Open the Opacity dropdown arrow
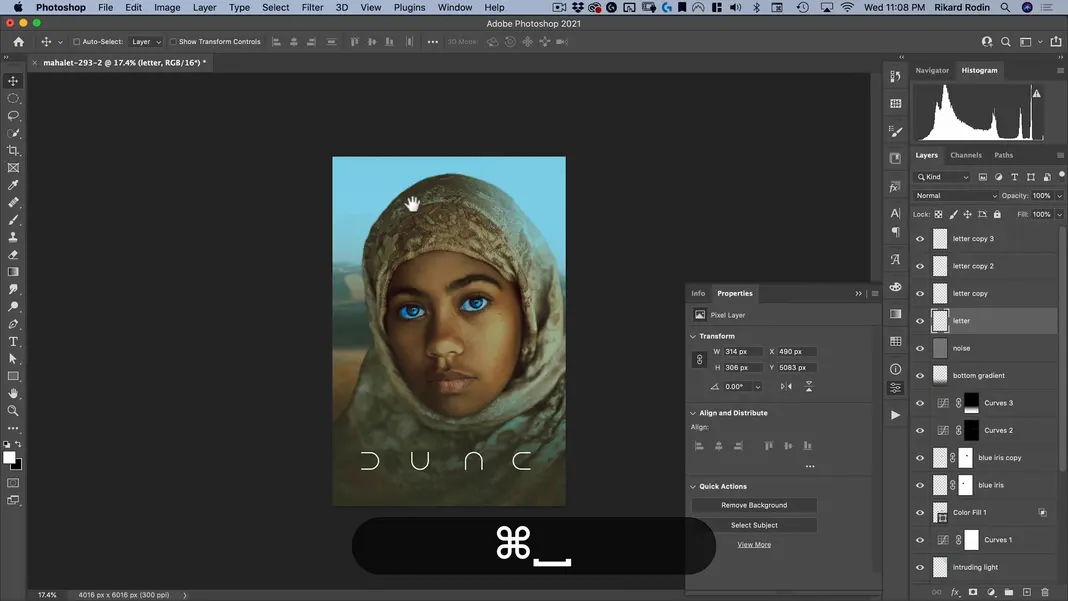Image resolution: width=1068 pixels, height=601 pixels. coord(1059,196)
